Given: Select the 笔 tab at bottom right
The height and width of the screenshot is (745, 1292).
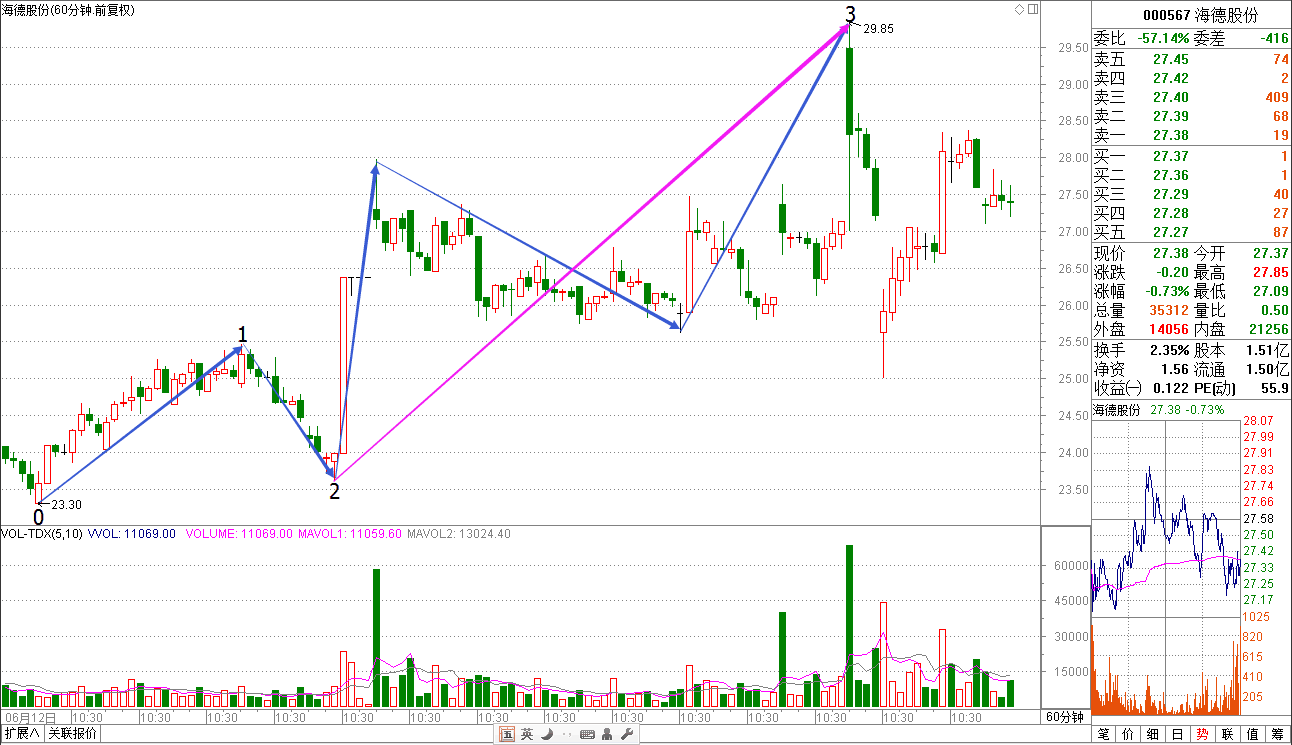Looking at the screenshot, I should 1103,734.
